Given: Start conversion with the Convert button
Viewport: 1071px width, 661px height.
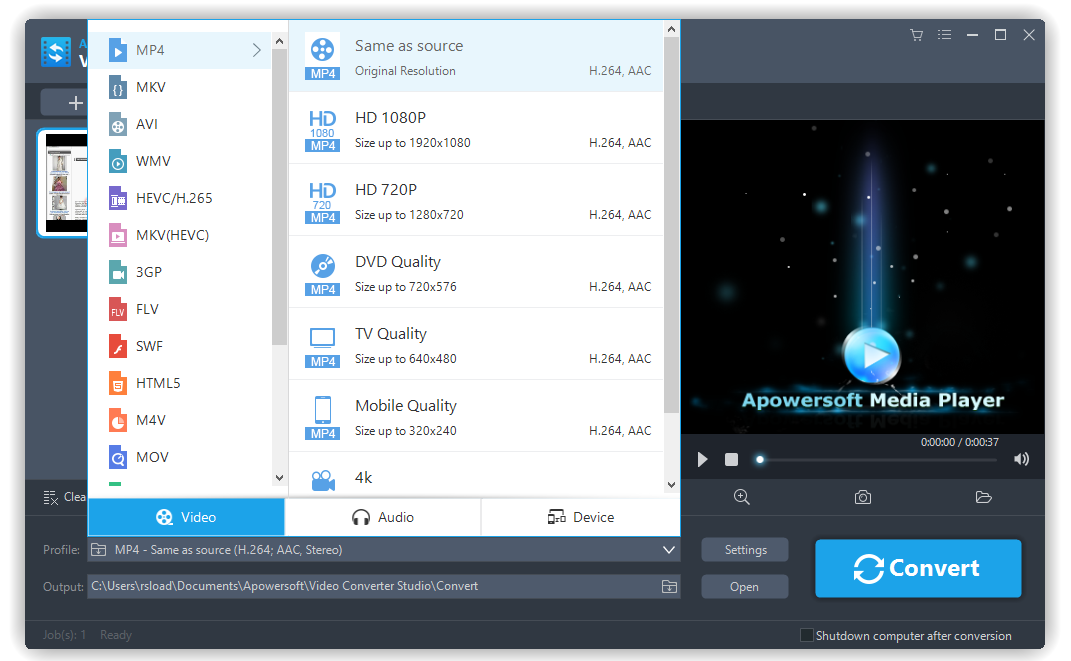Looking at the screenshot, I should 917,568.
